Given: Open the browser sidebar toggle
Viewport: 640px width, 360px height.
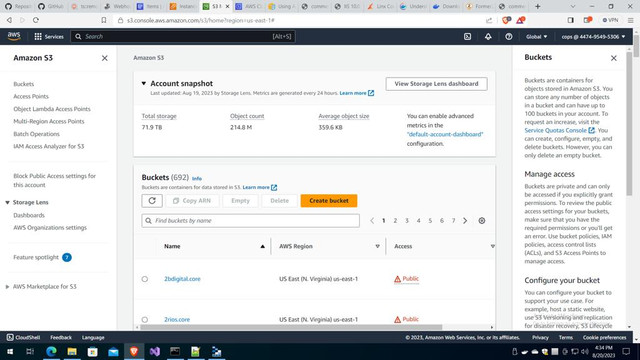Looking at the screenshot, I should click(x=571, y=20).
